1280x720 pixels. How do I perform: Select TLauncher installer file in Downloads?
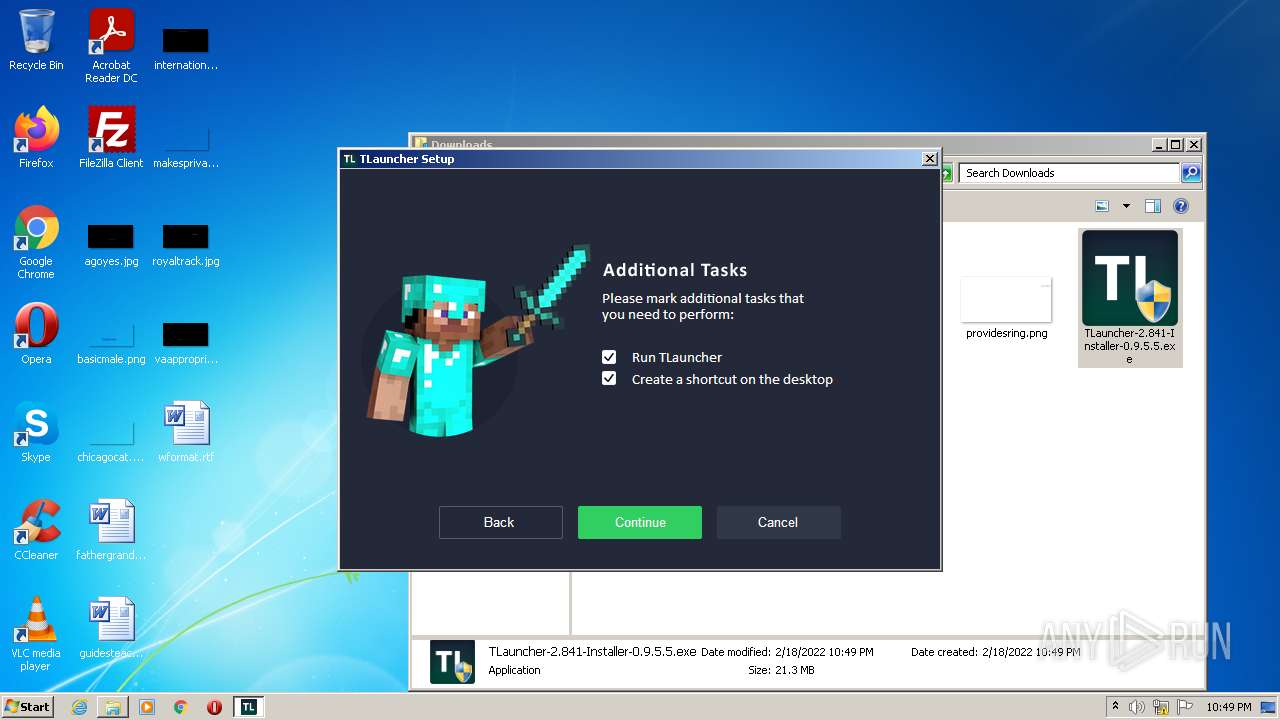pos(1130,297)
